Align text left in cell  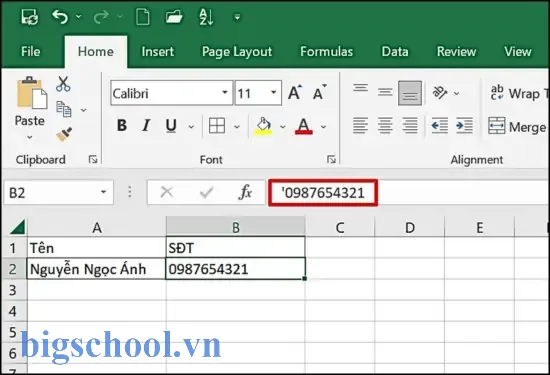coord(360,126)
